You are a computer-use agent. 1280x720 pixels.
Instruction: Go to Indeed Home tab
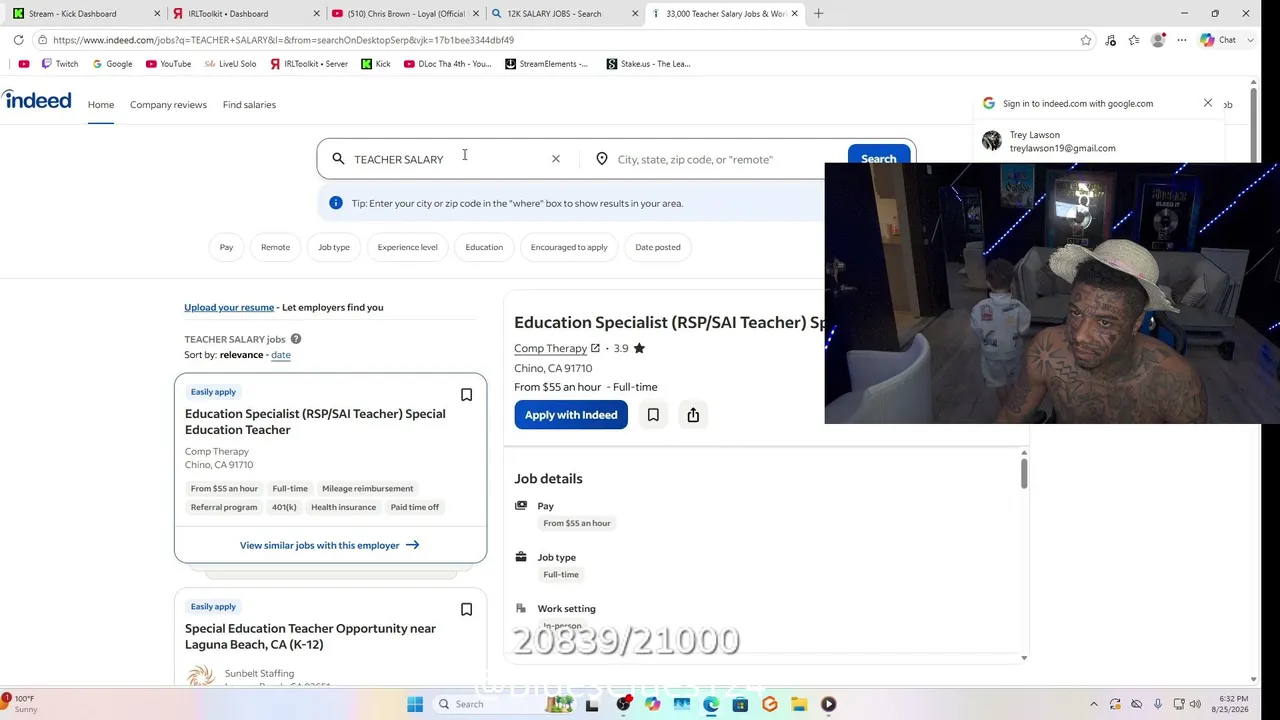(101, 104)
